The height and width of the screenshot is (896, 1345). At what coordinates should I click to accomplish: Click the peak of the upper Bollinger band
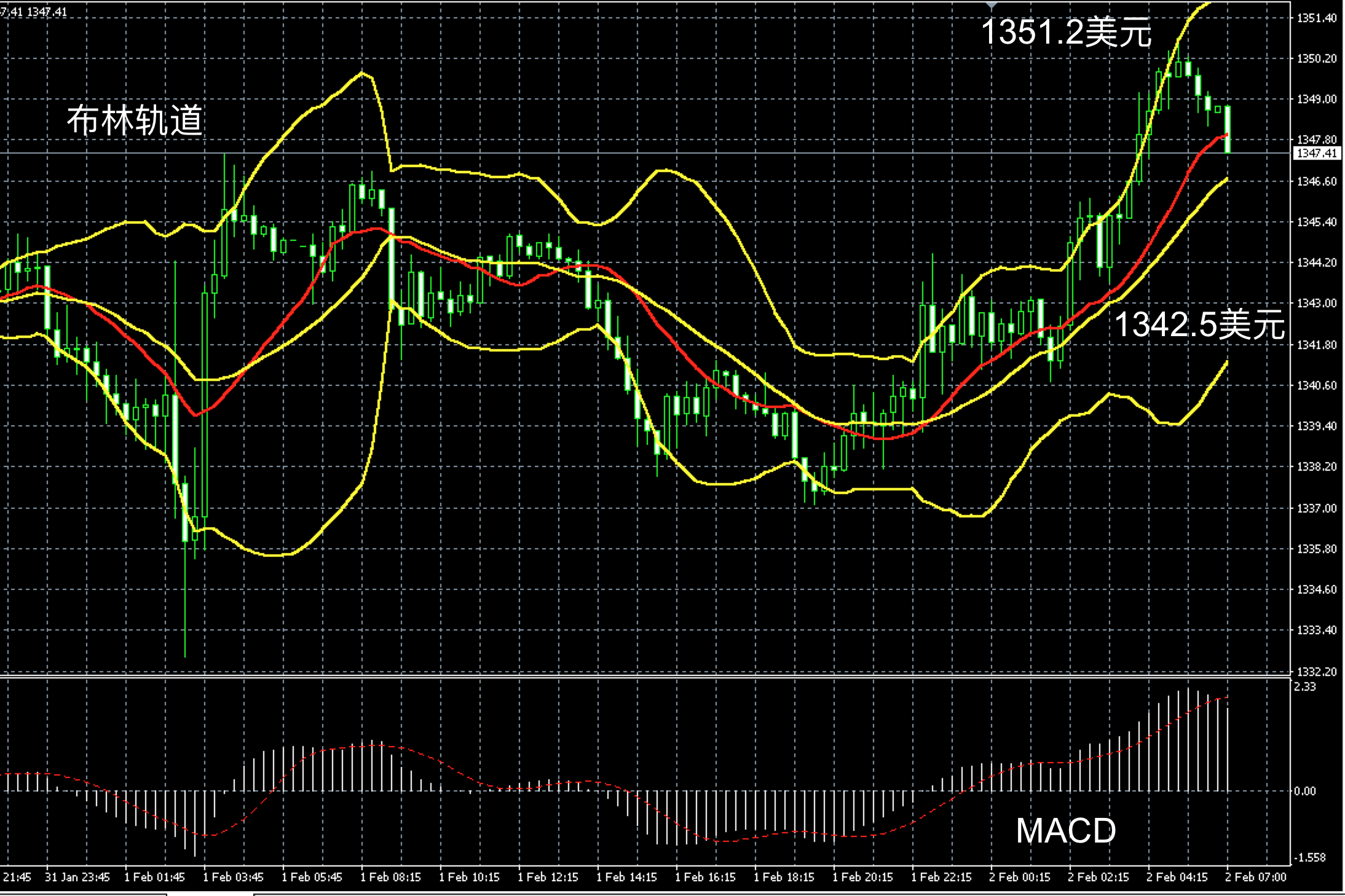click(363, 73)
